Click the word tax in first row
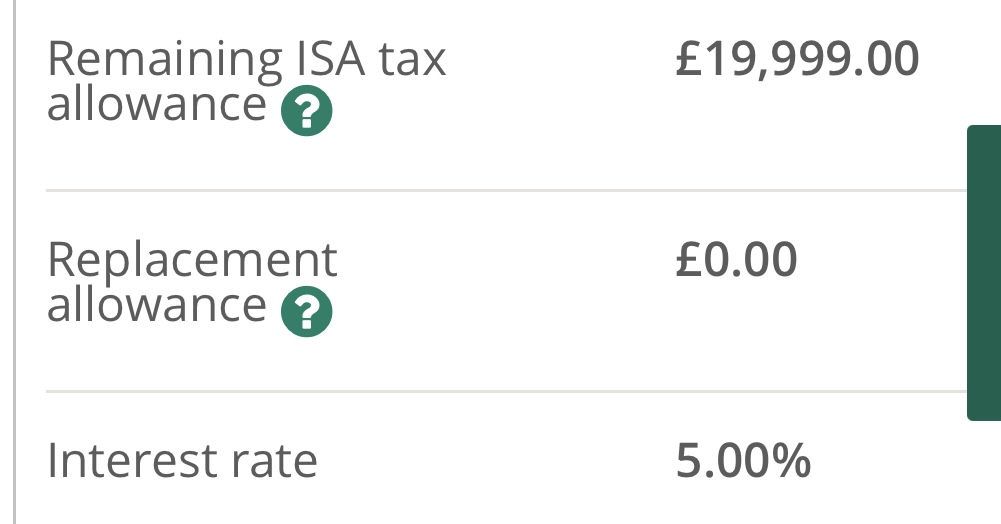1001x524 pixels. tap(412, 60)
